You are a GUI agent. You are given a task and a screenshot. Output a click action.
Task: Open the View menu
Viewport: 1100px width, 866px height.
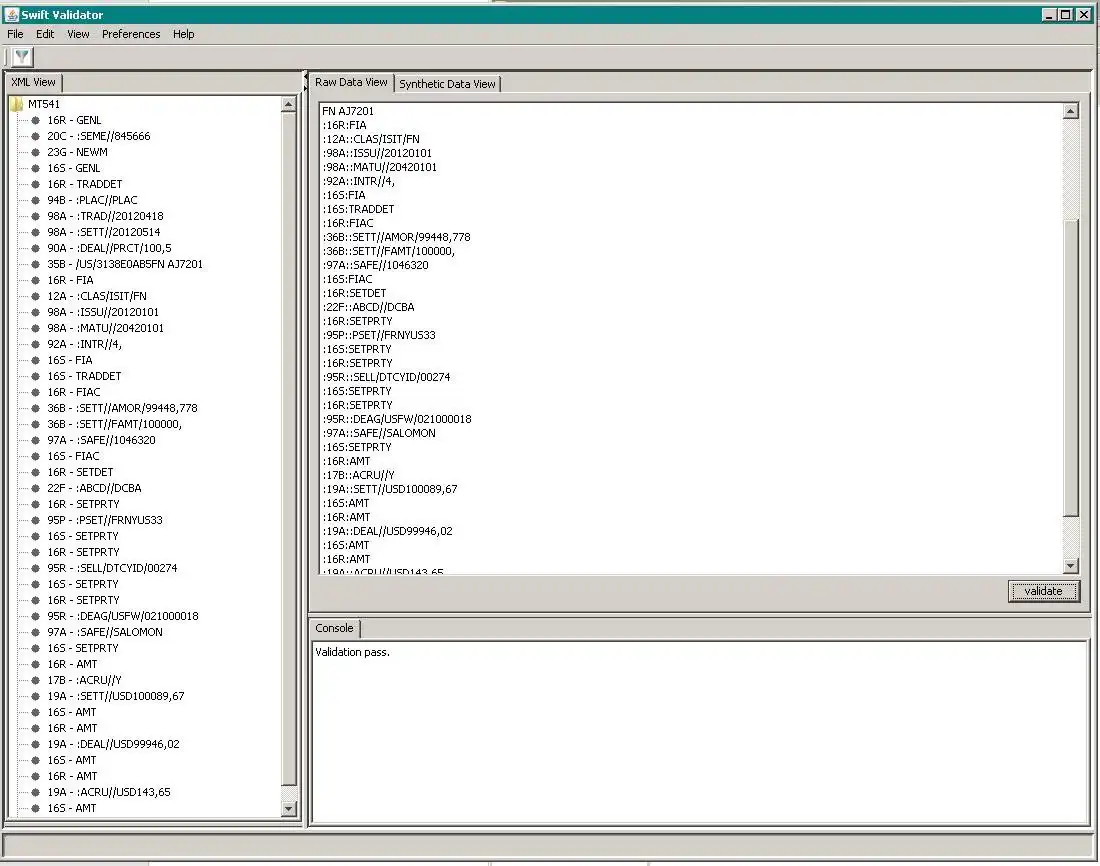tap(78, 34)
